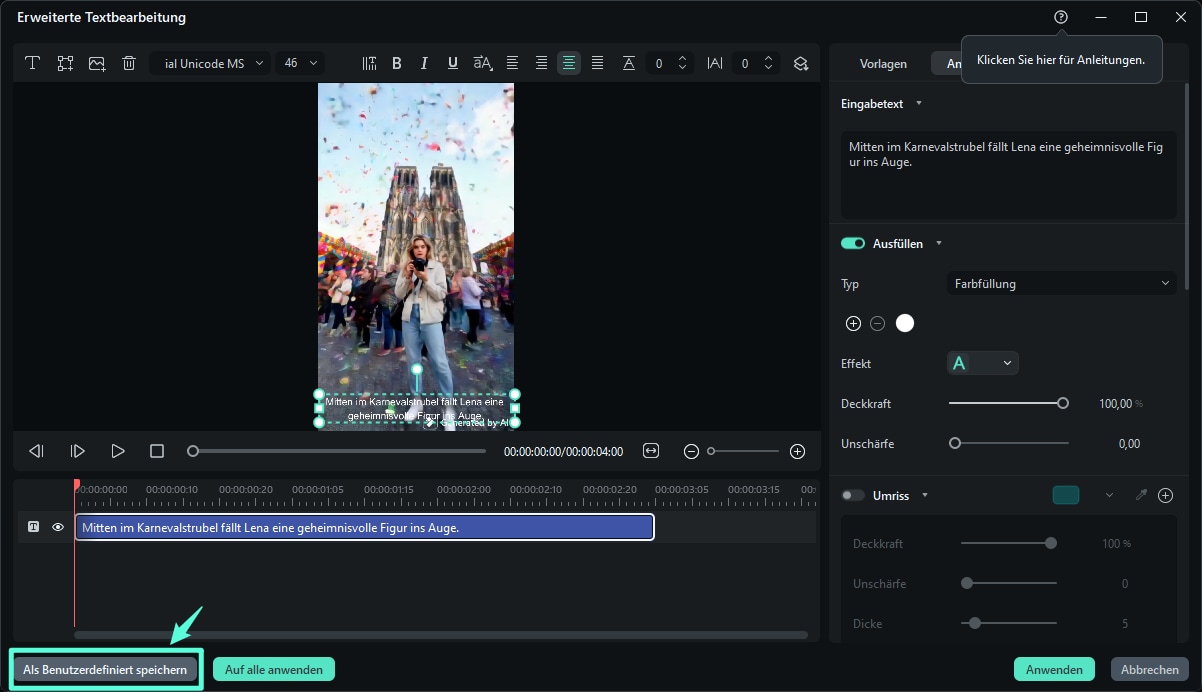Click the eyedropper next to Umriss color
Viewport: 1202px width, 692px height.
point(1140,495)
